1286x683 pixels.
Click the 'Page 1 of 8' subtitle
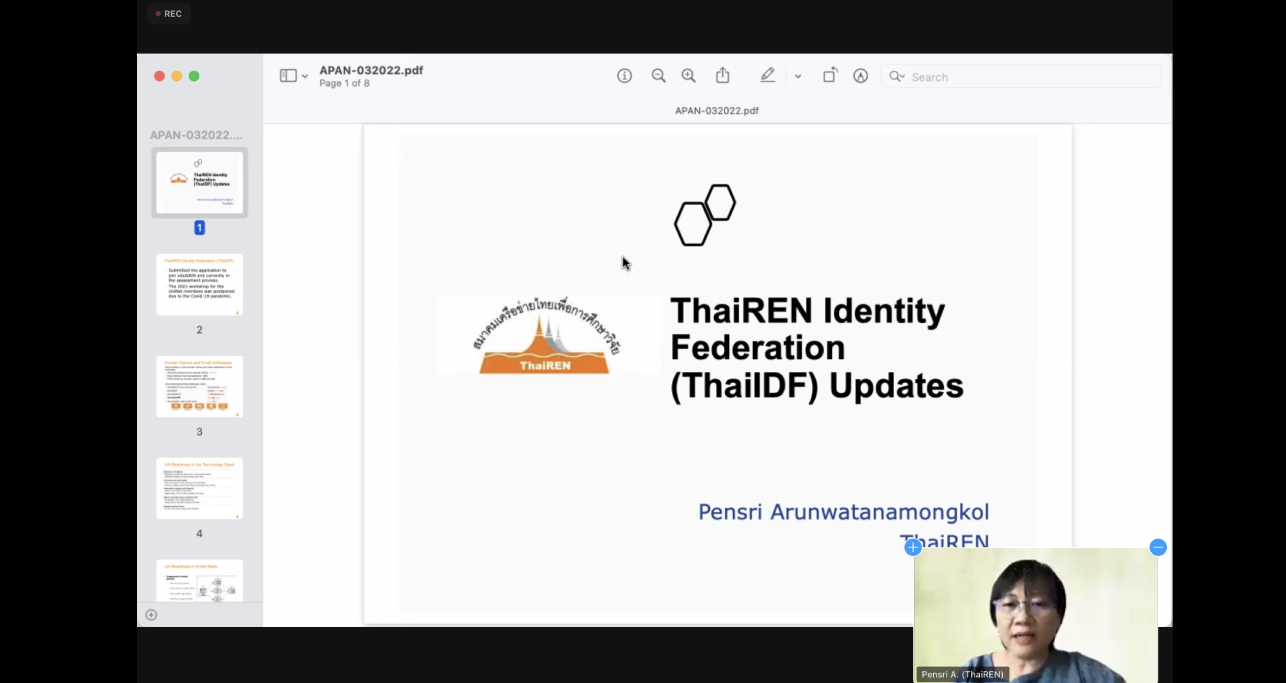344,84
